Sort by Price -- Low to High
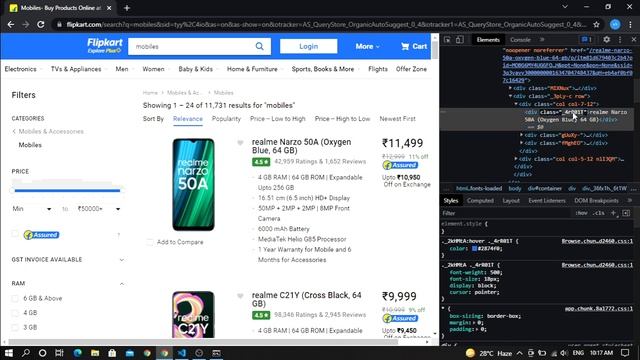The width and height of the screenshot is (640, 360). [x=278, y=119]
